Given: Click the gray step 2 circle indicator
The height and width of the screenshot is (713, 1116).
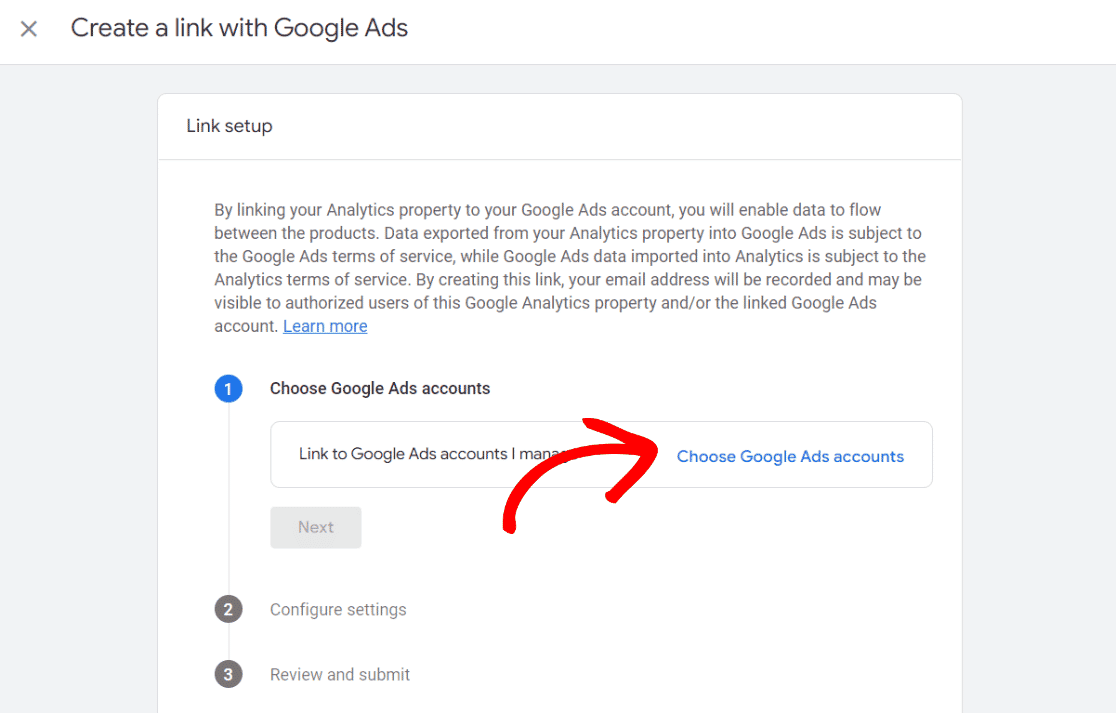Looking at the screenshot, I should click(228, 609).
